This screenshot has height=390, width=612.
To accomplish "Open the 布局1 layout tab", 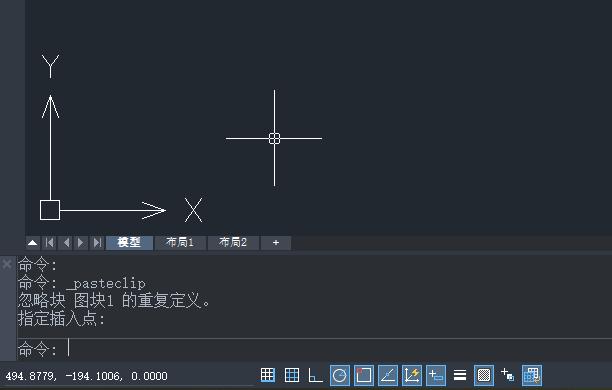I will coord(180,242).
